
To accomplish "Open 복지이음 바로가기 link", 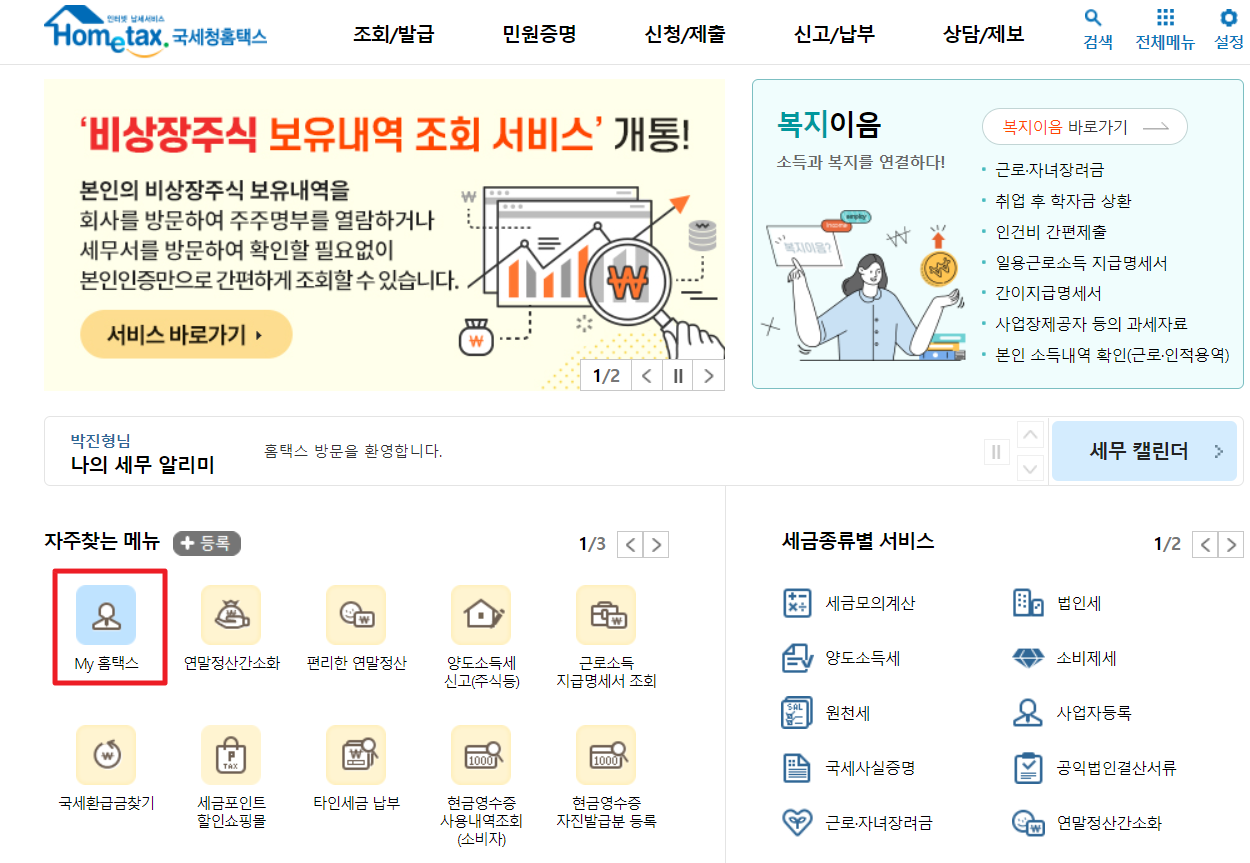I will coord(1083,126).
